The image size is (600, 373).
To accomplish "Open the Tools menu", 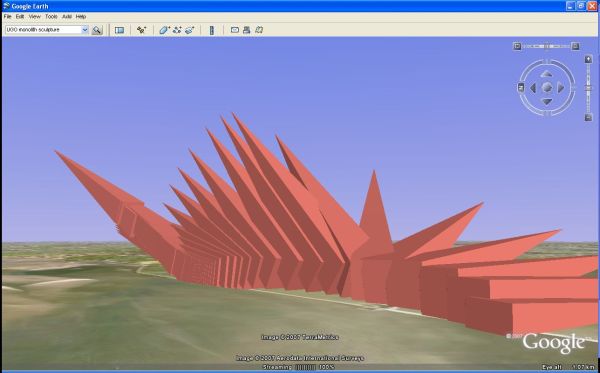I will point(51,16).
